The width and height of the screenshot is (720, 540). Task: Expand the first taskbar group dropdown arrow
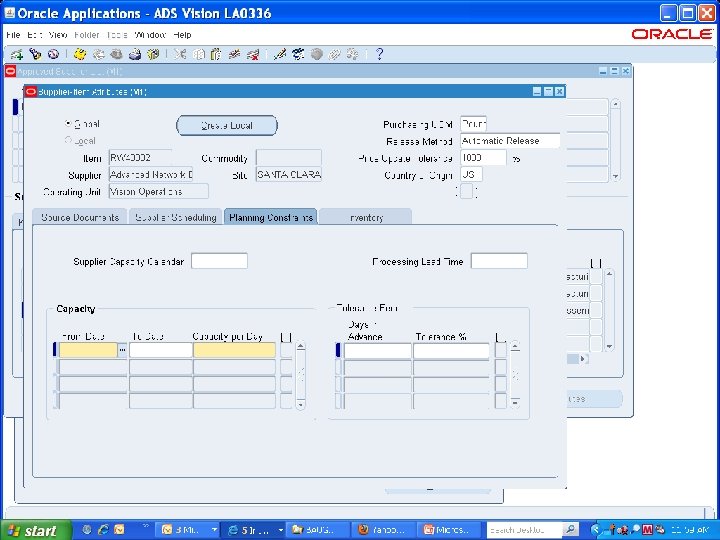(x=214, y=530)
